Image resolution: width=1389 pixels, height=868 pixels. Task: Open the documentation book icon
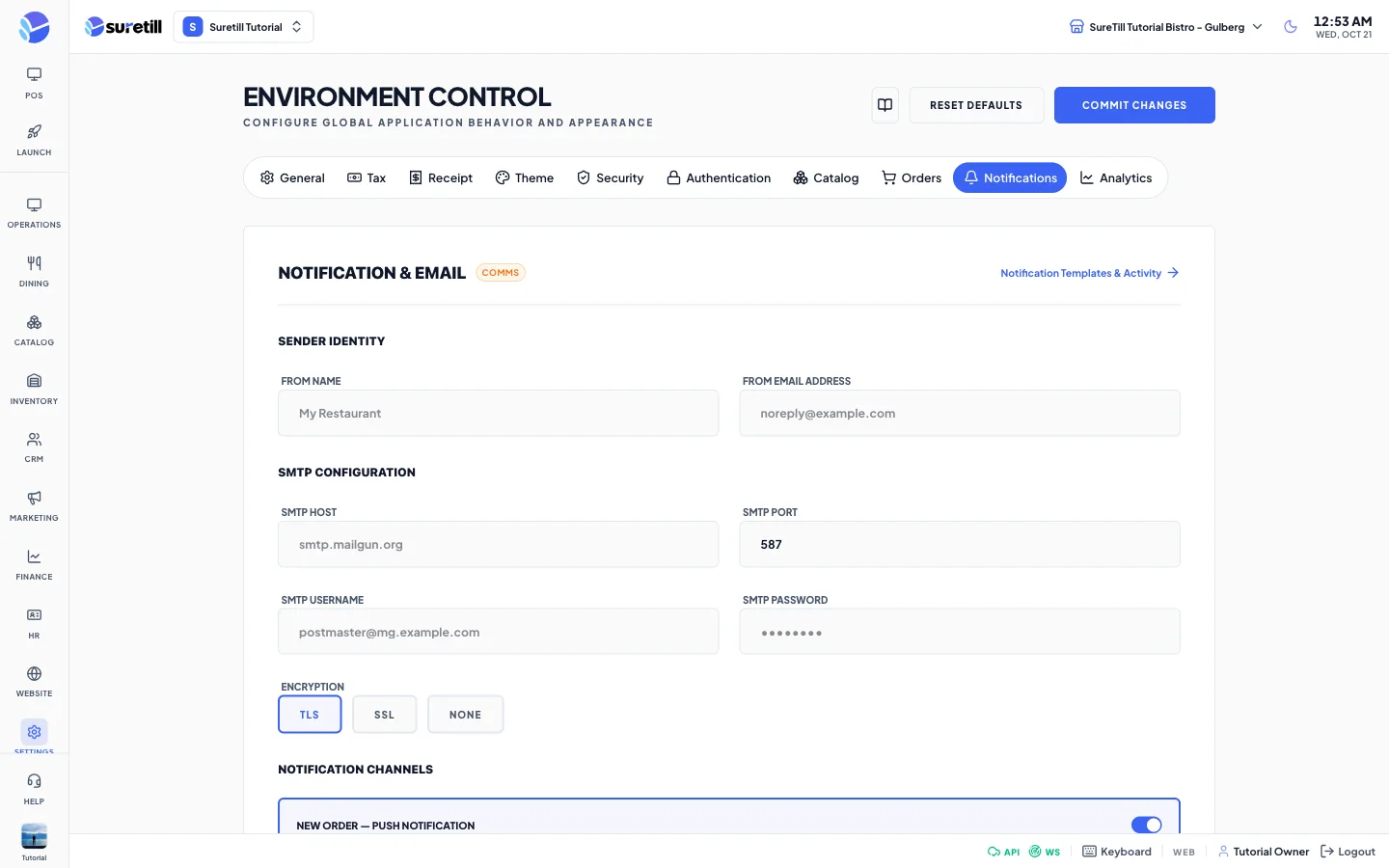tap(885, 105)
